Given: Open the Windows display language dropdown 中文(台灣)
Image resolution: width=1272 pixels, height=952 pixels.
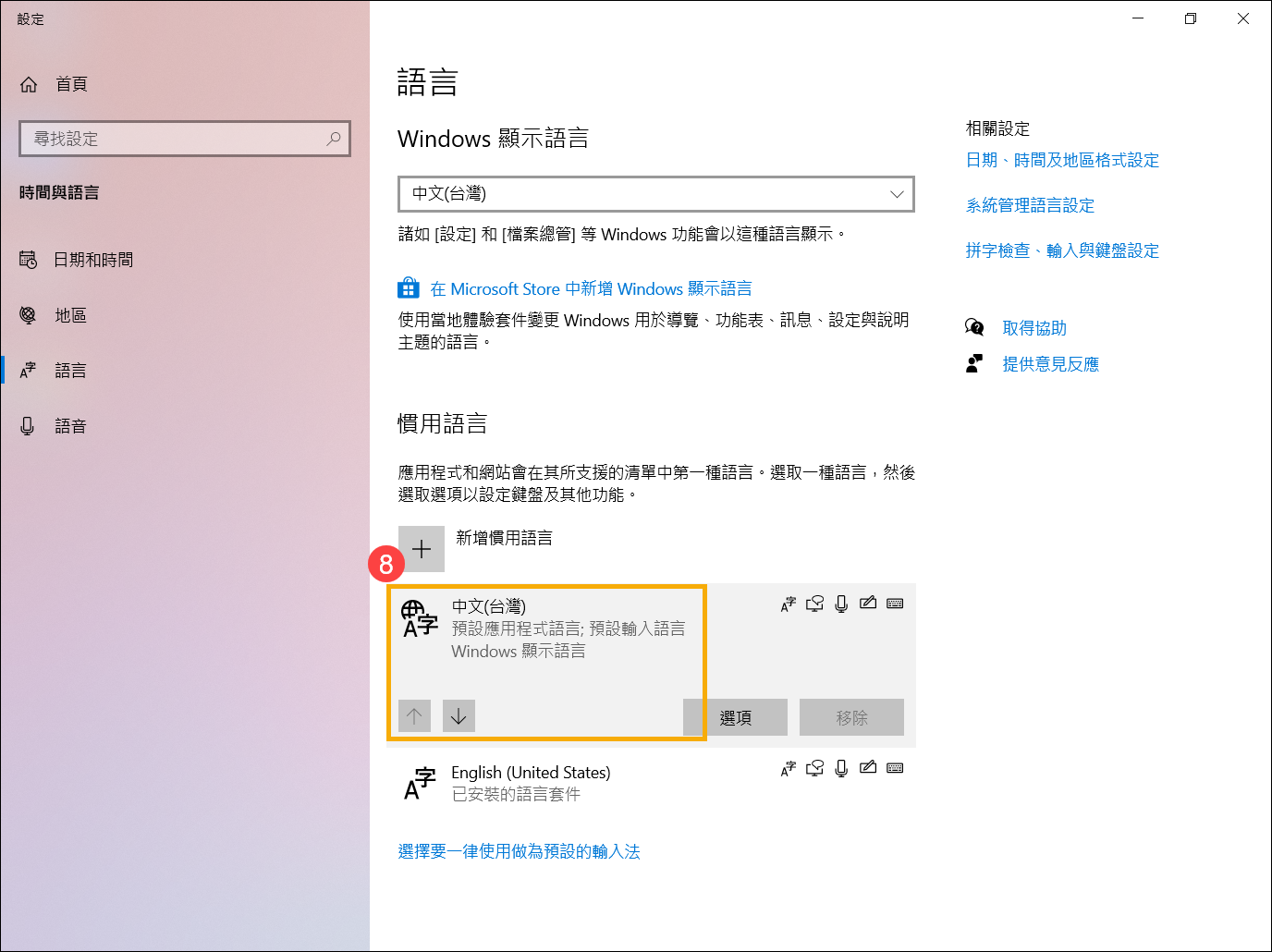Looking at the screenshot, I should click(655, 194).
